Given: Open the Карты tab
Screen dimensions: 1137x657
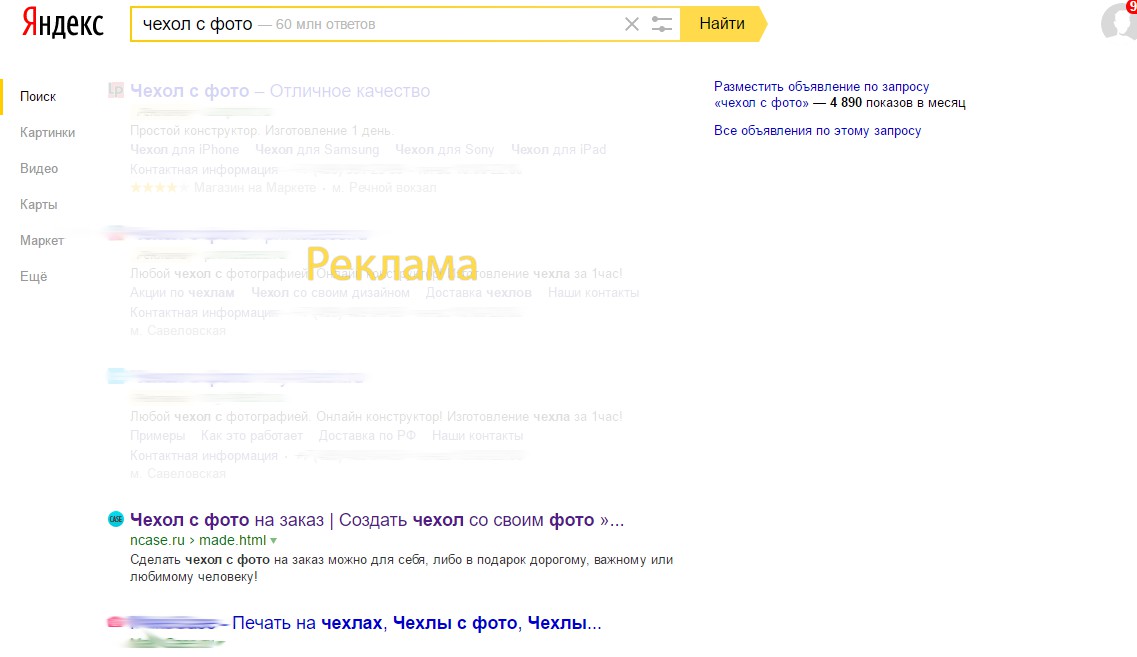Looking at the screenshot, I should (x=38, y=204).
